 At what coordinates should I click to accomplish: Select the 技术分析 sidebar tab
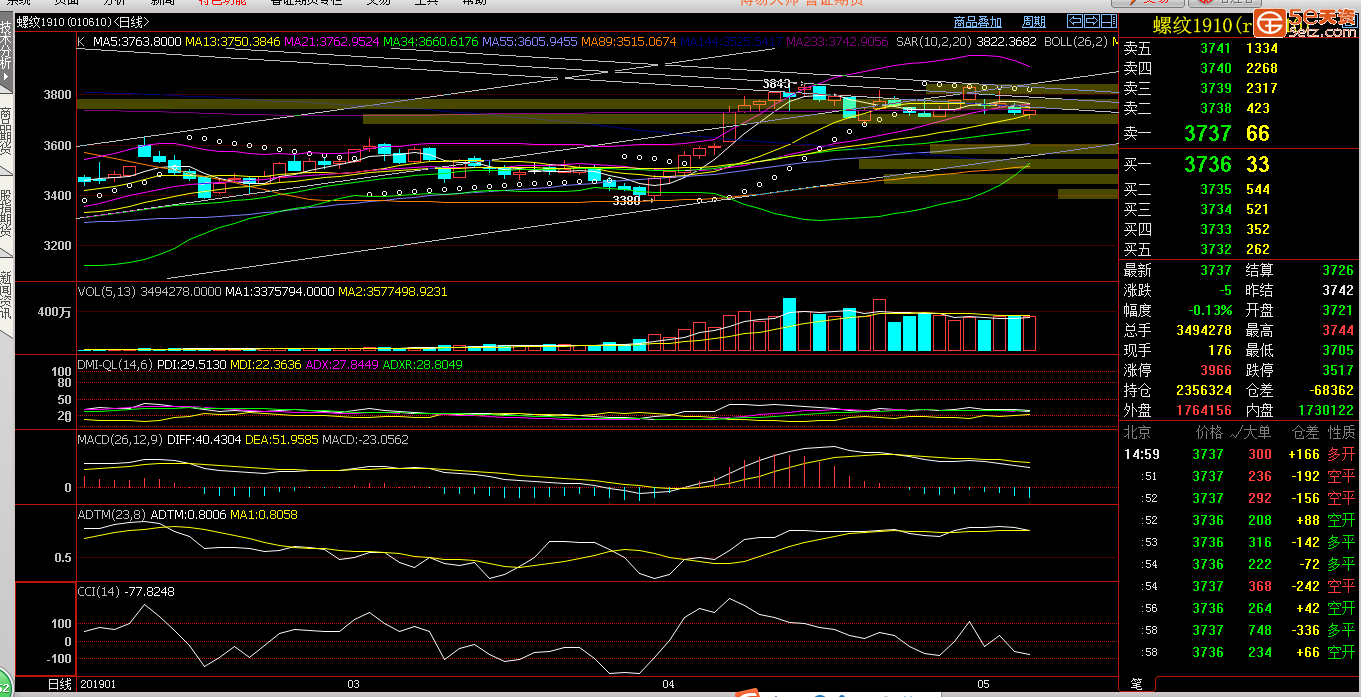(x=6, y=52)
